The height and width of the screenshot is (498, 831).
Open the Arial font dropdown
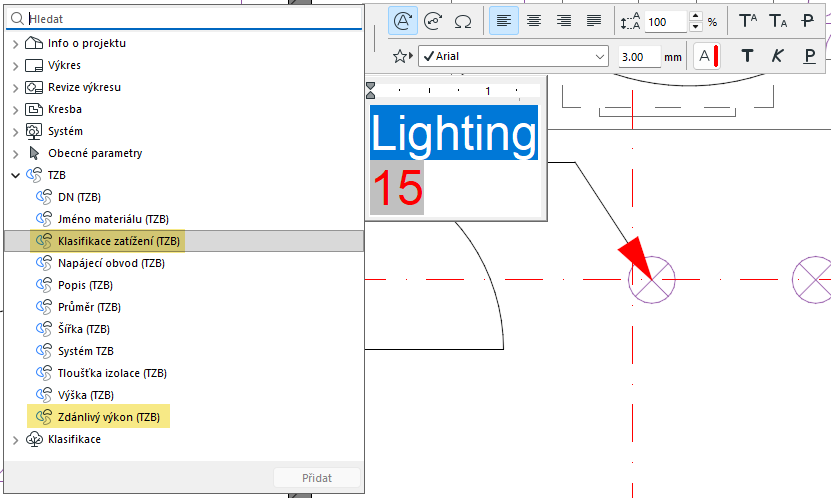(513, 56)
